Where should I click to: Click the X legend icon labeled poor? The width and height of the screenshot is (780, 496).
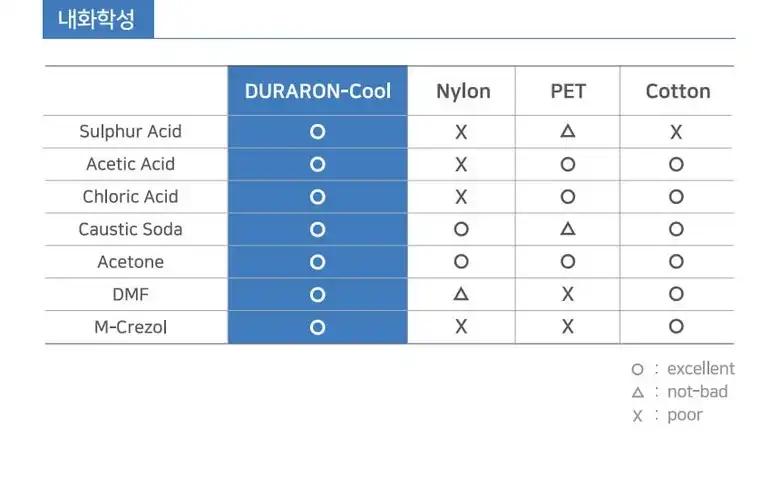point(637,415)
